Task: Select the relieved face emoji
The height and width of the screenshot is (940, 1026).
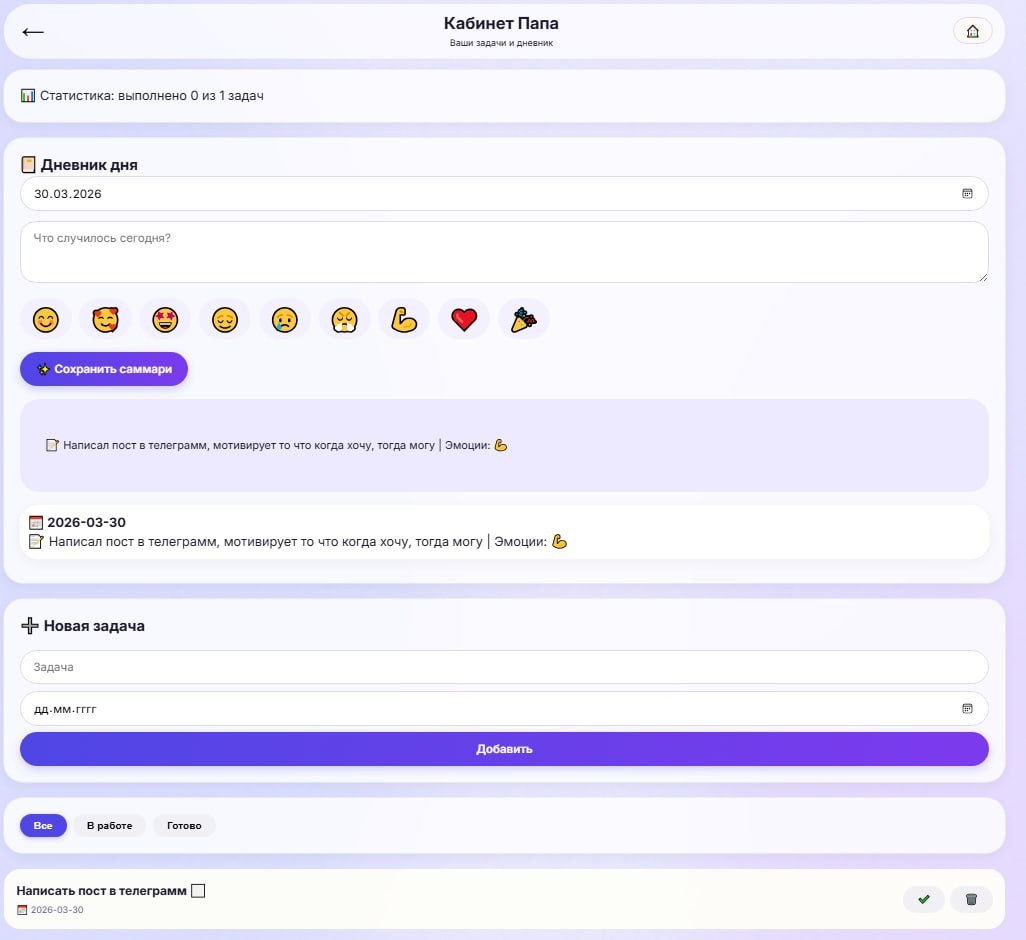Action: (225, 320)
